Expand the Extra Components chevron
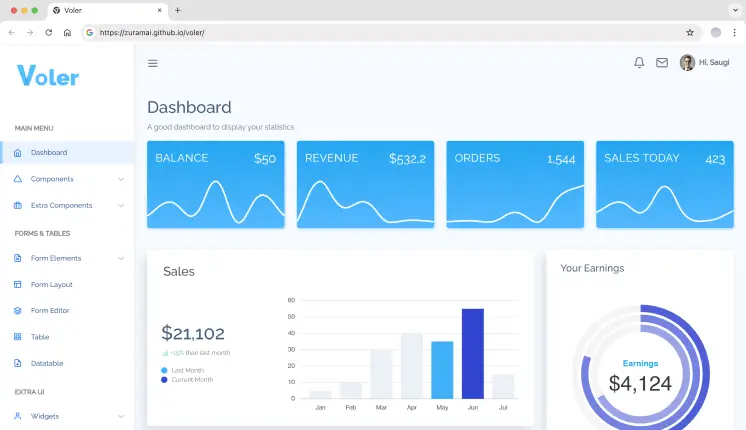 point(121,205)
